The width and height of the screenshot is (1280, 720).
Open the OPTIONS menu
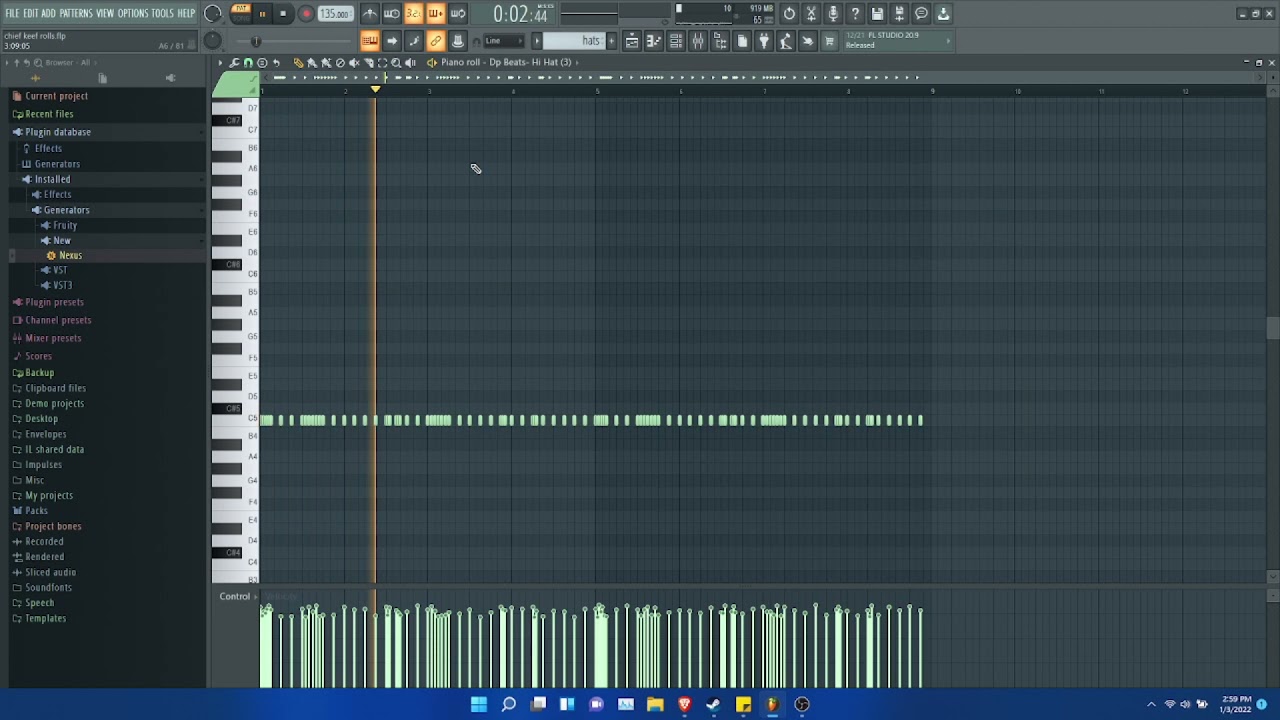(x=133, y=13)
